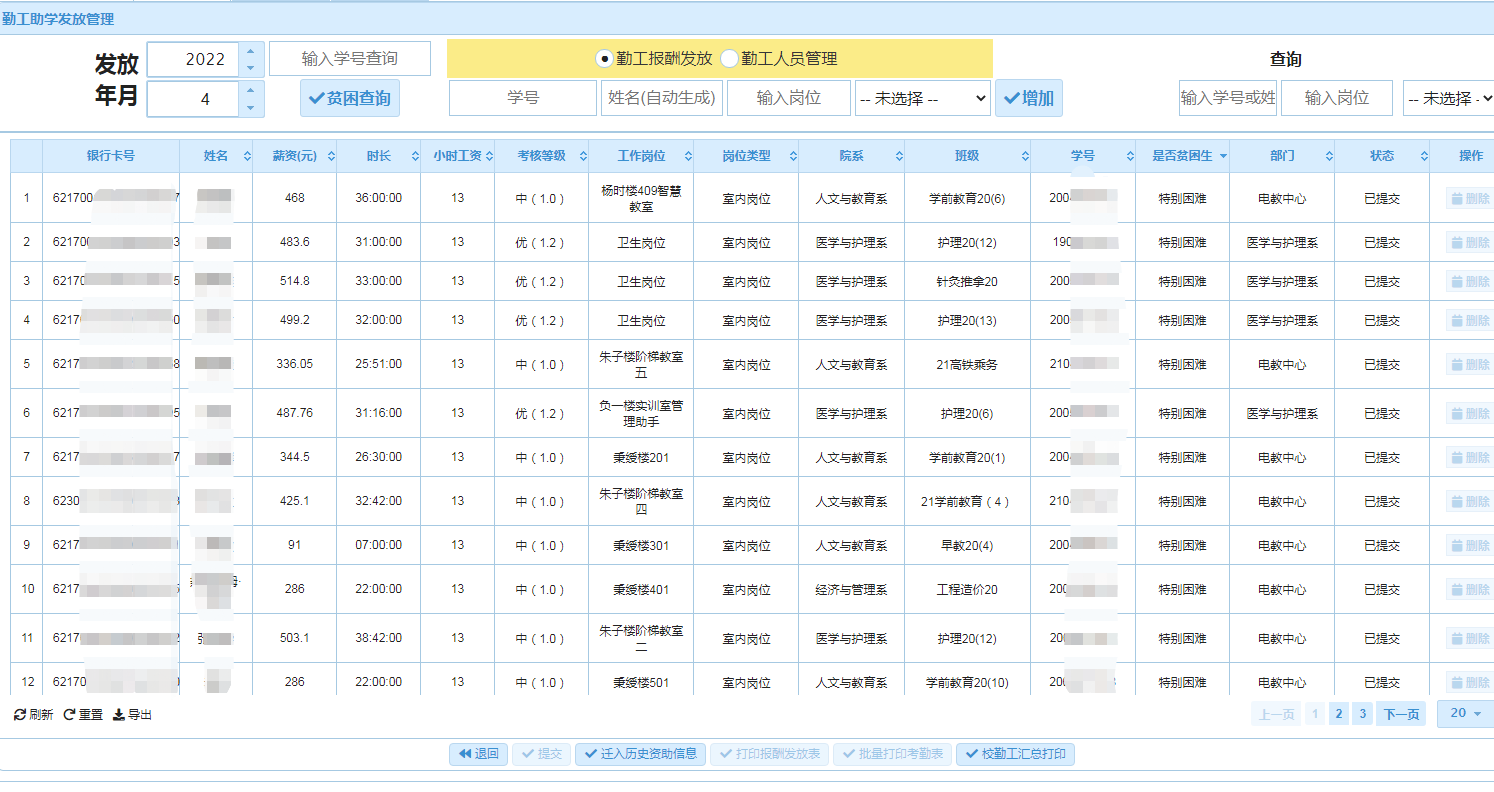Click the 退回 return button
1494x792 pixels.
point(478,754)
